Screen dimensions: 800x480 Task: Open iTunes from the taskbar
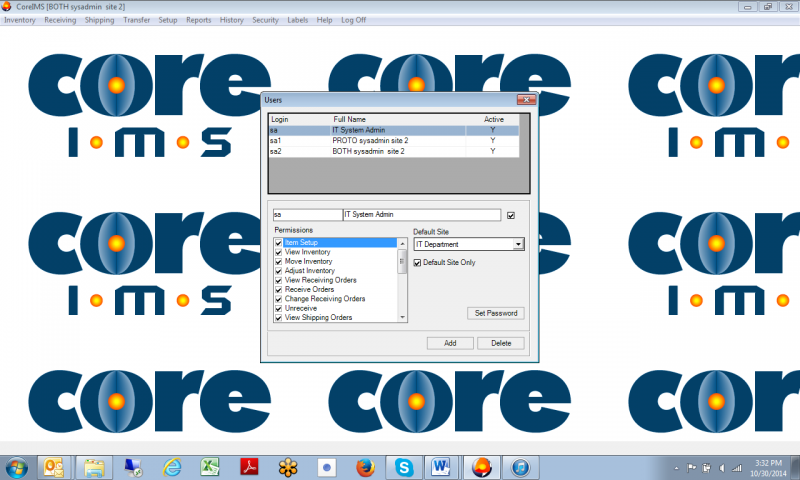(520, 467)
